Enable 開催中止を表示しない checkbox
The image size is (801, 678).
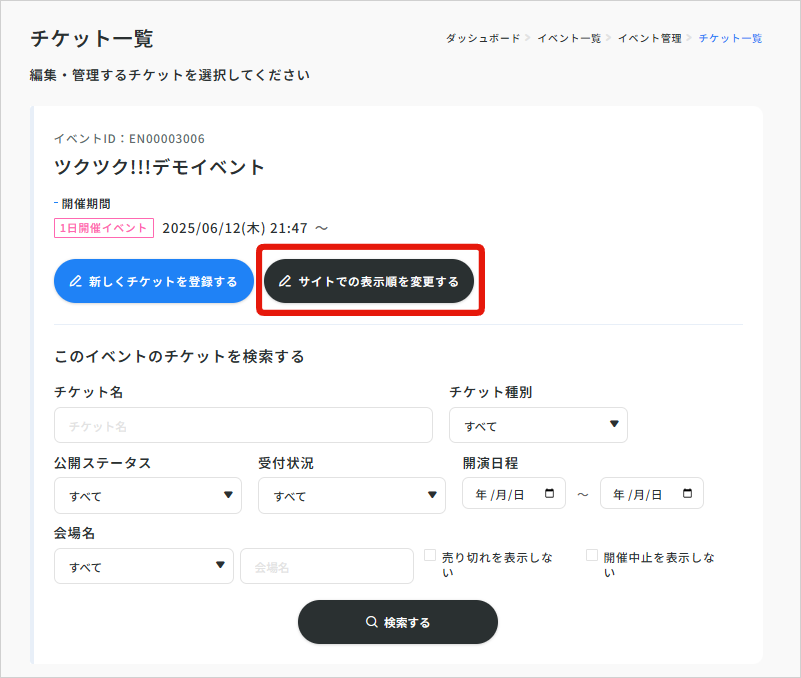click(x=592, y=555)
